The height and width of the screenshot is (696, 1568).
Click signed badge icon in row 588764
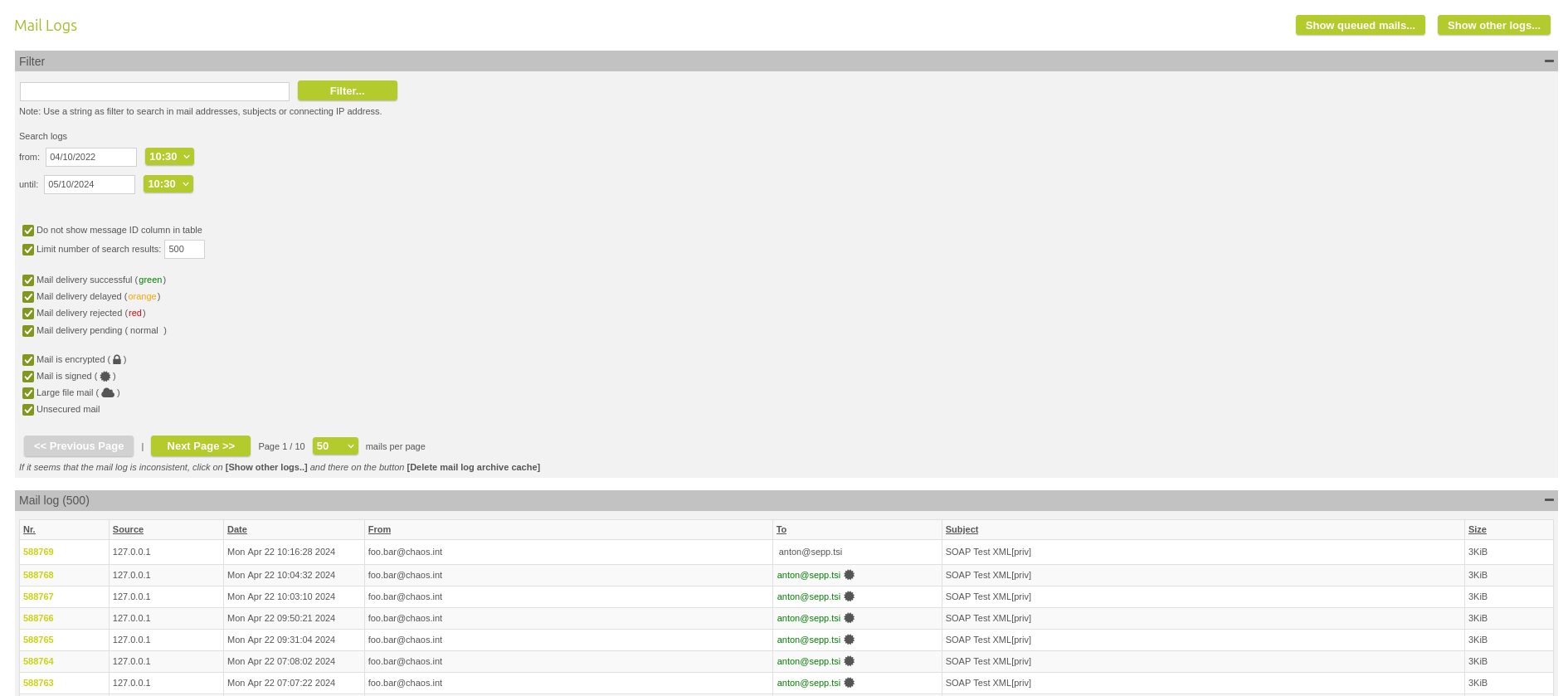[x=849, y=661]
